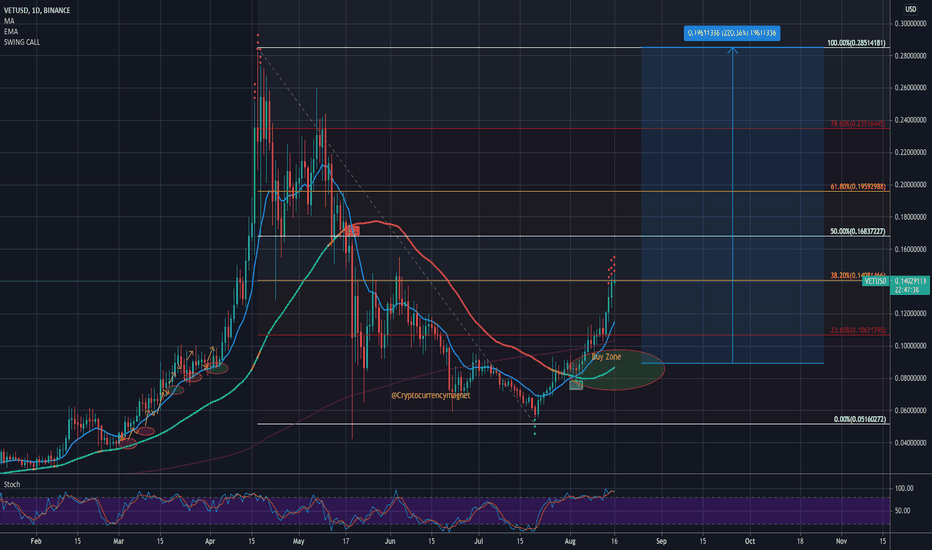
Task: Click the 0.18000000 price axis label
Action: 910,217
